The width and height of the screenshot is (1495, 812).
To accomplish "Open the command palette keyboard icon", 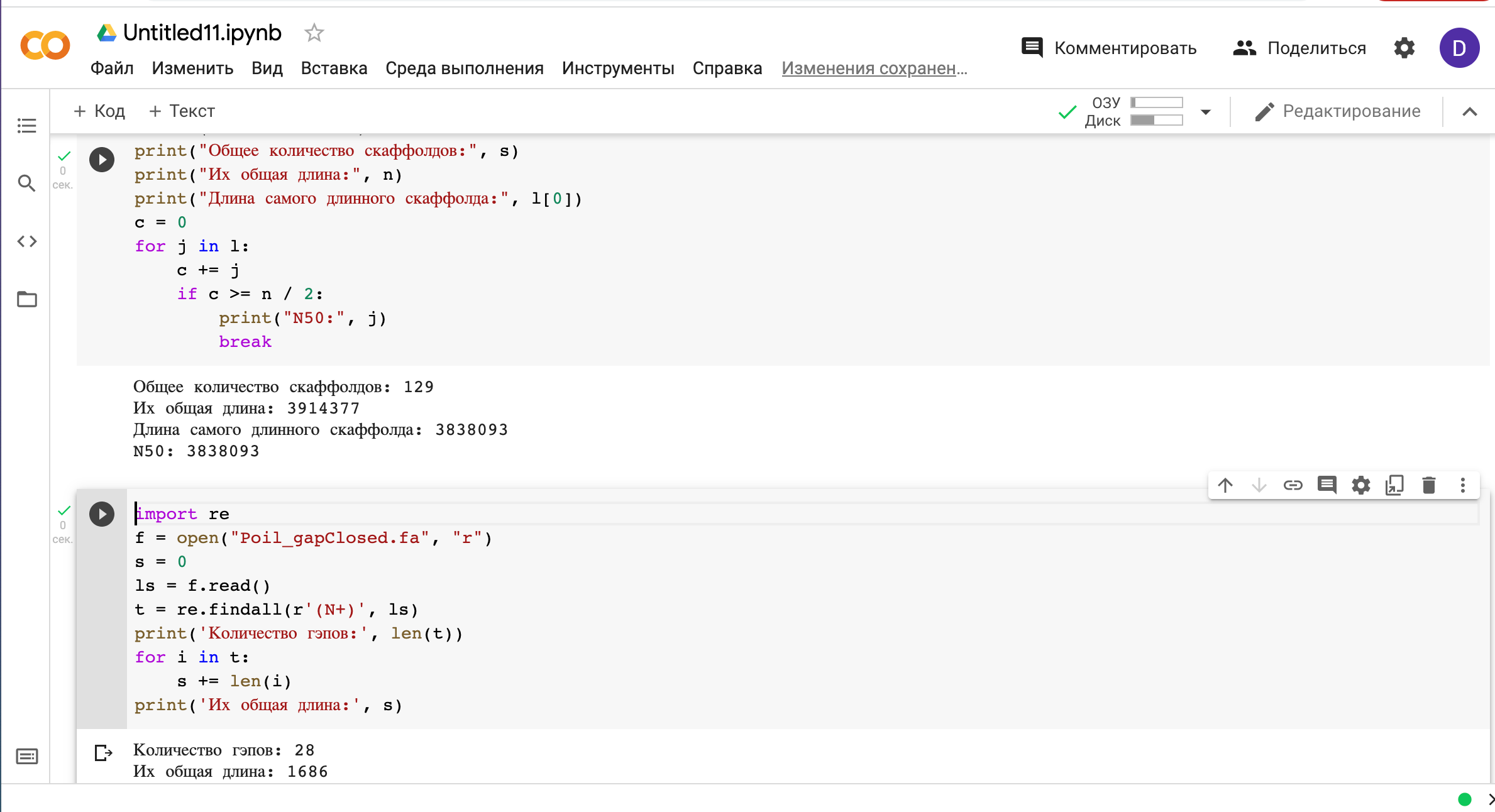I will tap(26, 756).
